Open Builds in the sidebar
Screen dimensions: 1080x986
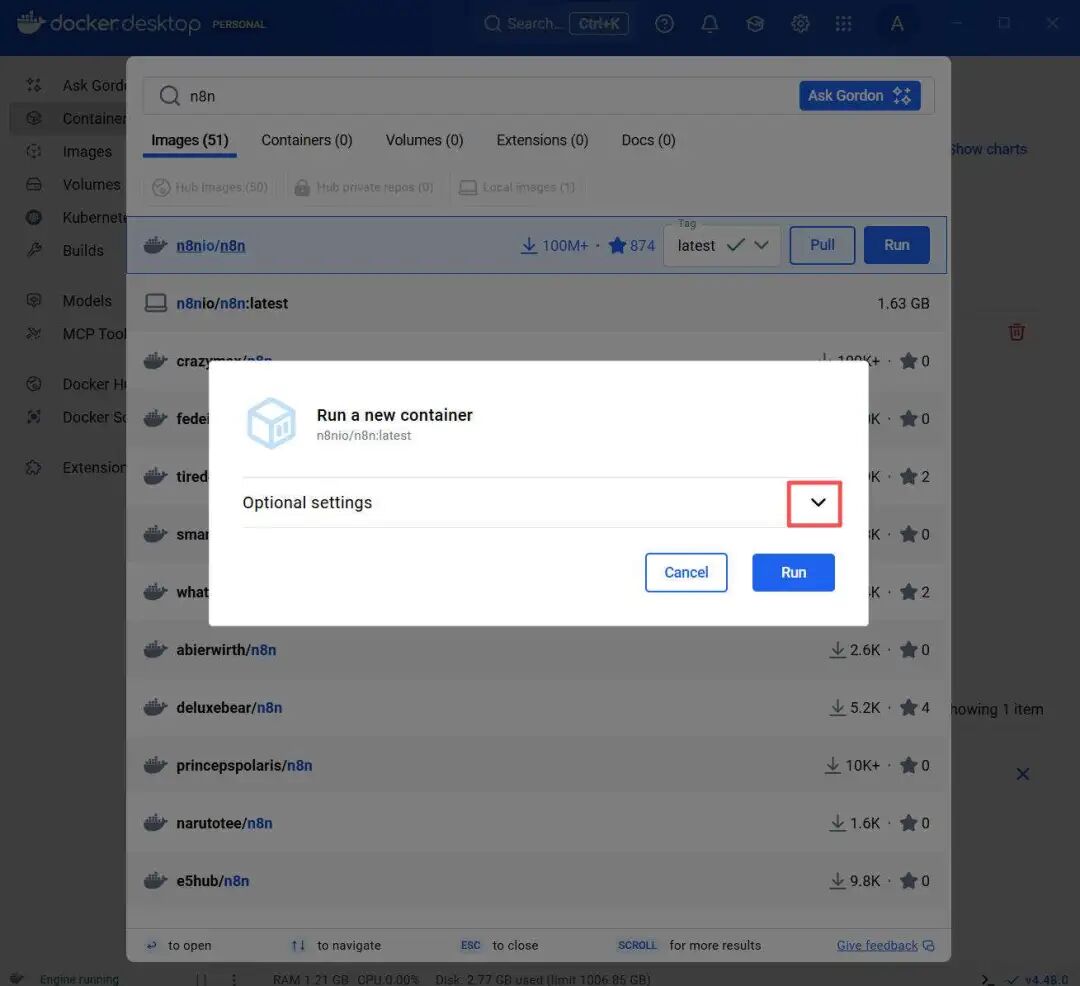[69, 251]
